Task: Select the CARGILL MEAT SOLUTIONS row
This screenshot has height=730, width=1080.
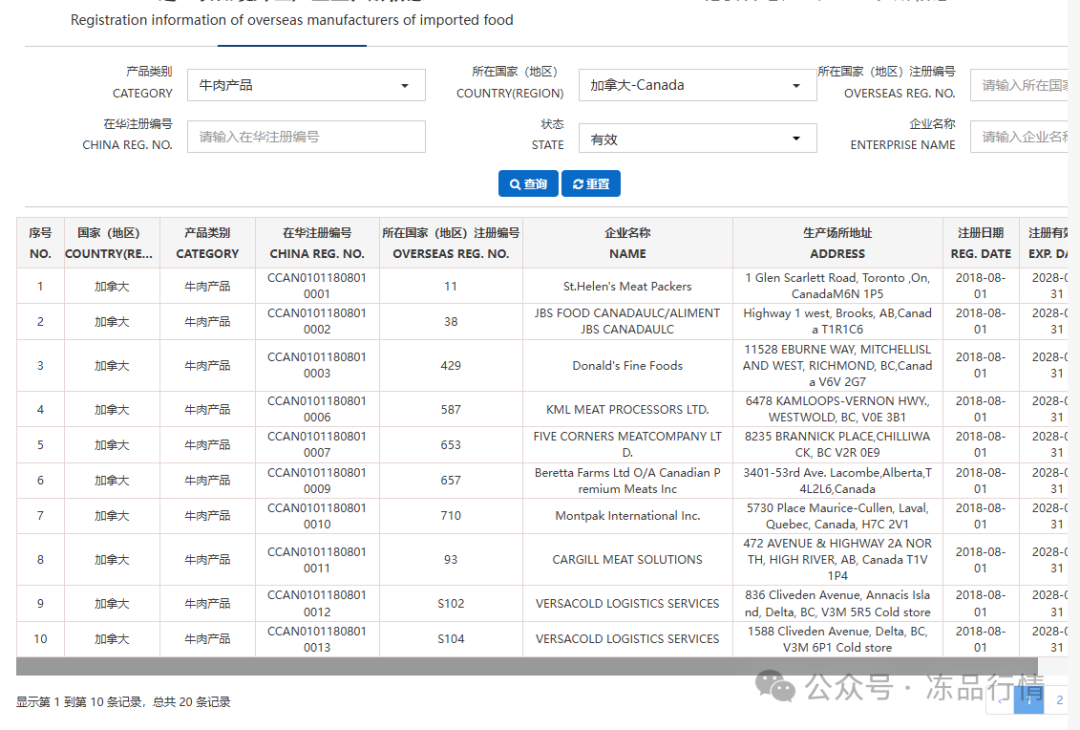Action: (627, 560)
